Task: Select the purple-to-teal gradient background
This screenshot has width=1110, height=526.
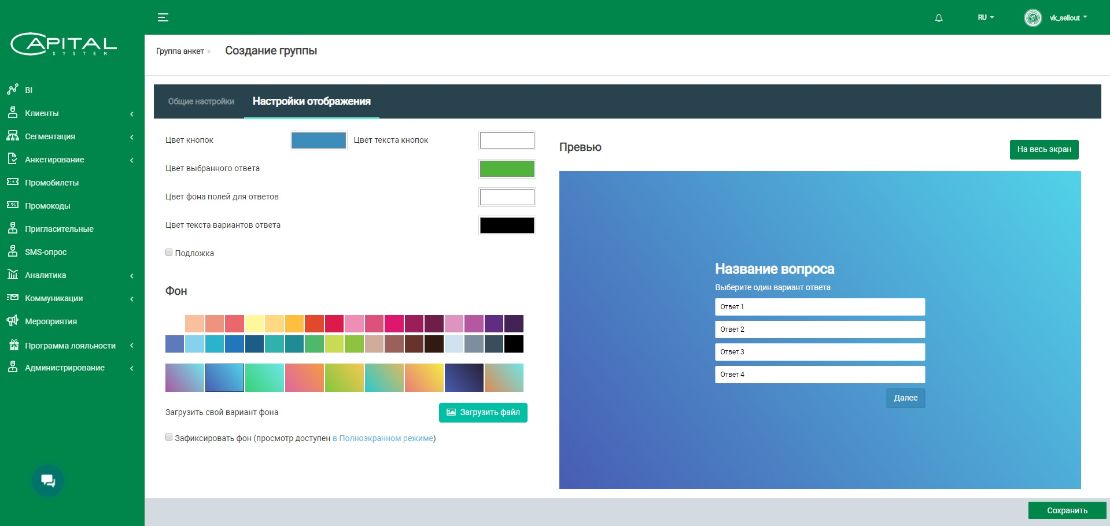Action: tap(185, 377)
